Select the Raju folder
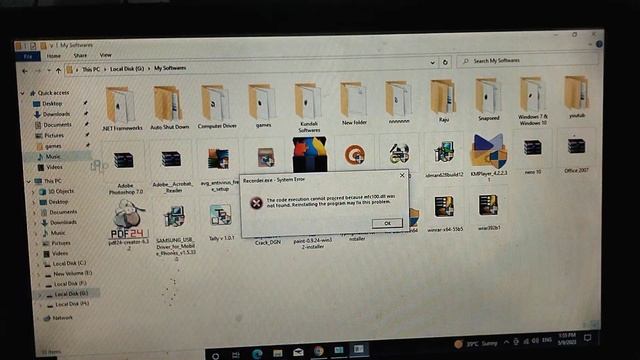The width and height of the screenshot is (640, 360). point(444,101)
